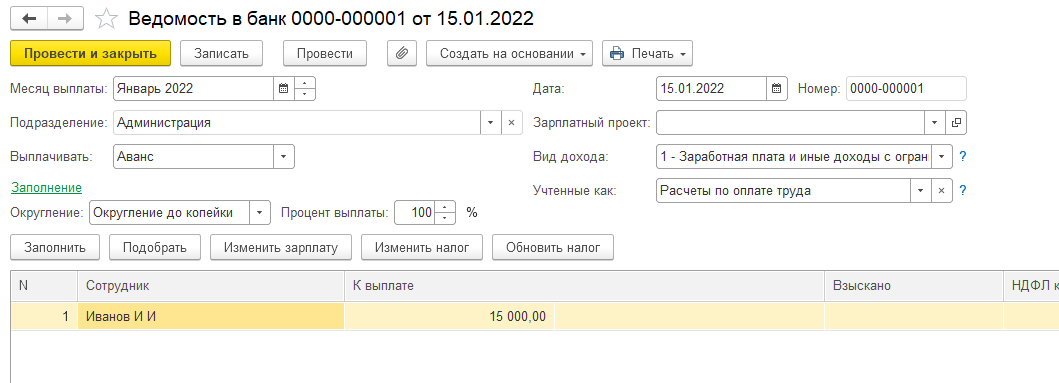This screenshot has height=383, width=1059.
Task: Expand the Округление dropdown list
Action: [x=260, y=213]
